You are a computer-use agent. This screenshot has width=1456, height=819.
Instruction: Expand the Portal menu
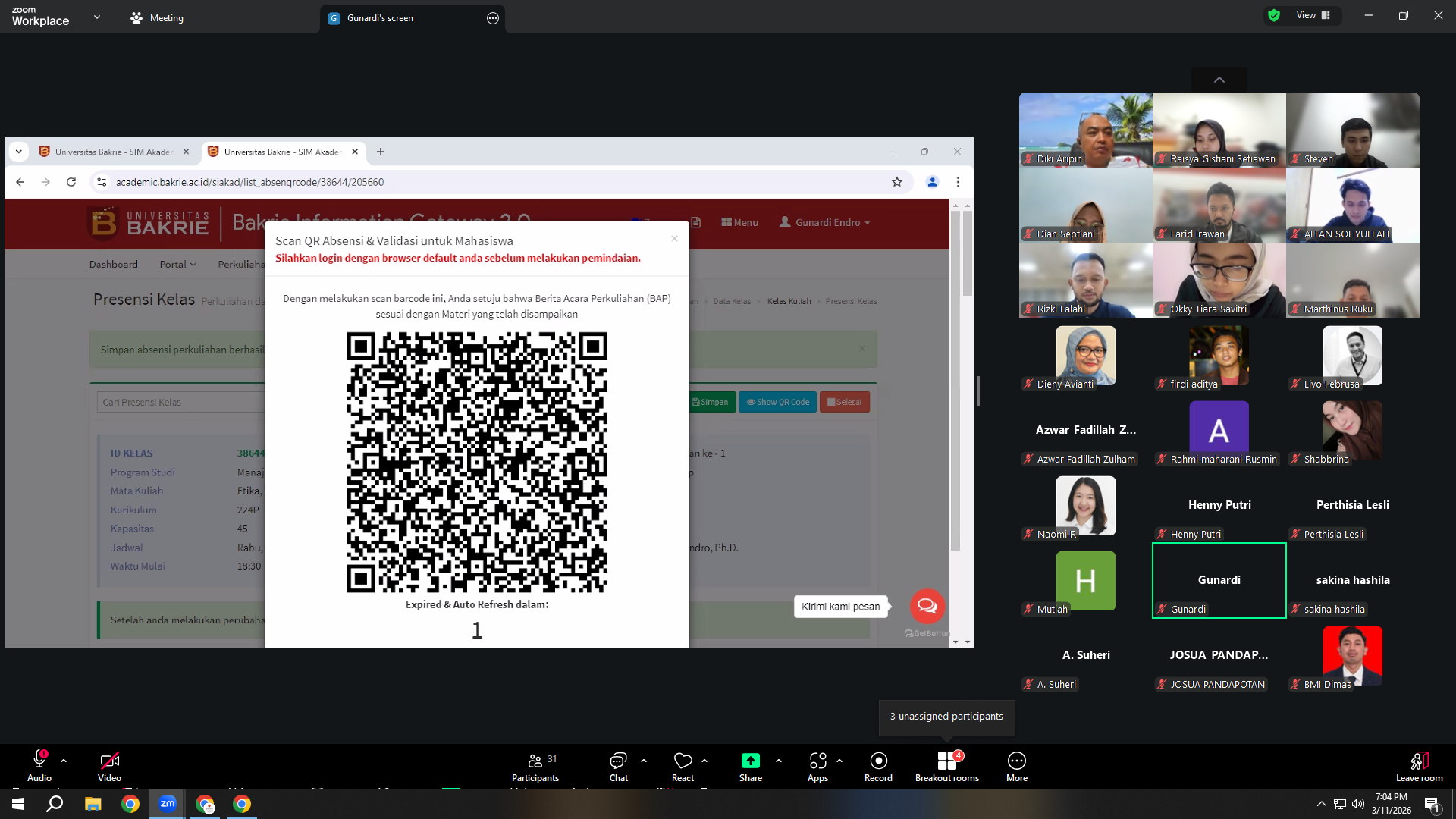pos(177,264)
